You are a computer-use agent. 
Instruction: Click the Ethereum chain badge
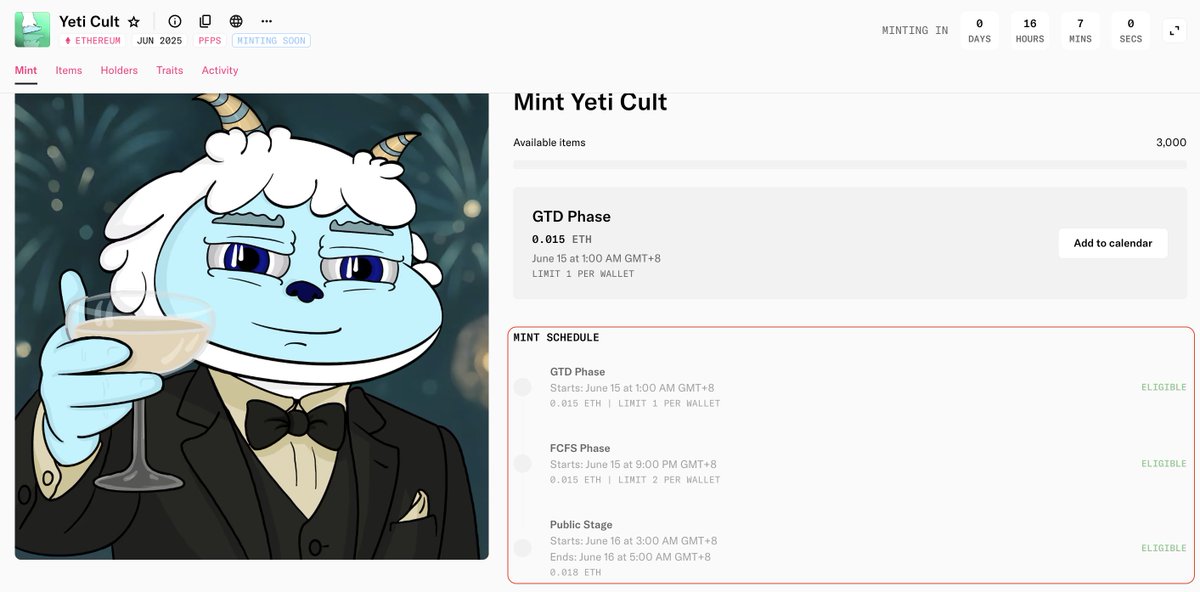(x=93, y=41)
